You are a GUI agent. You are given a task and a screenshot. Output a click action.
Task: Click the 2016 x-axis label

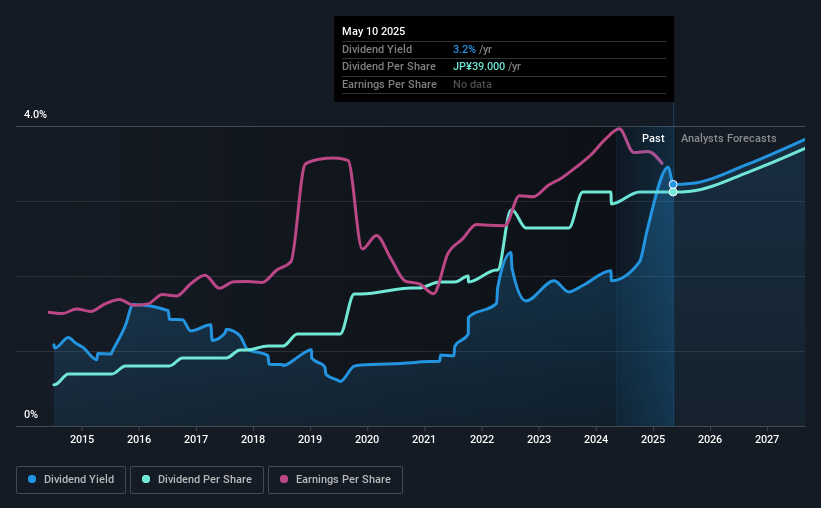pyautogui.click(x=139, y=439)
